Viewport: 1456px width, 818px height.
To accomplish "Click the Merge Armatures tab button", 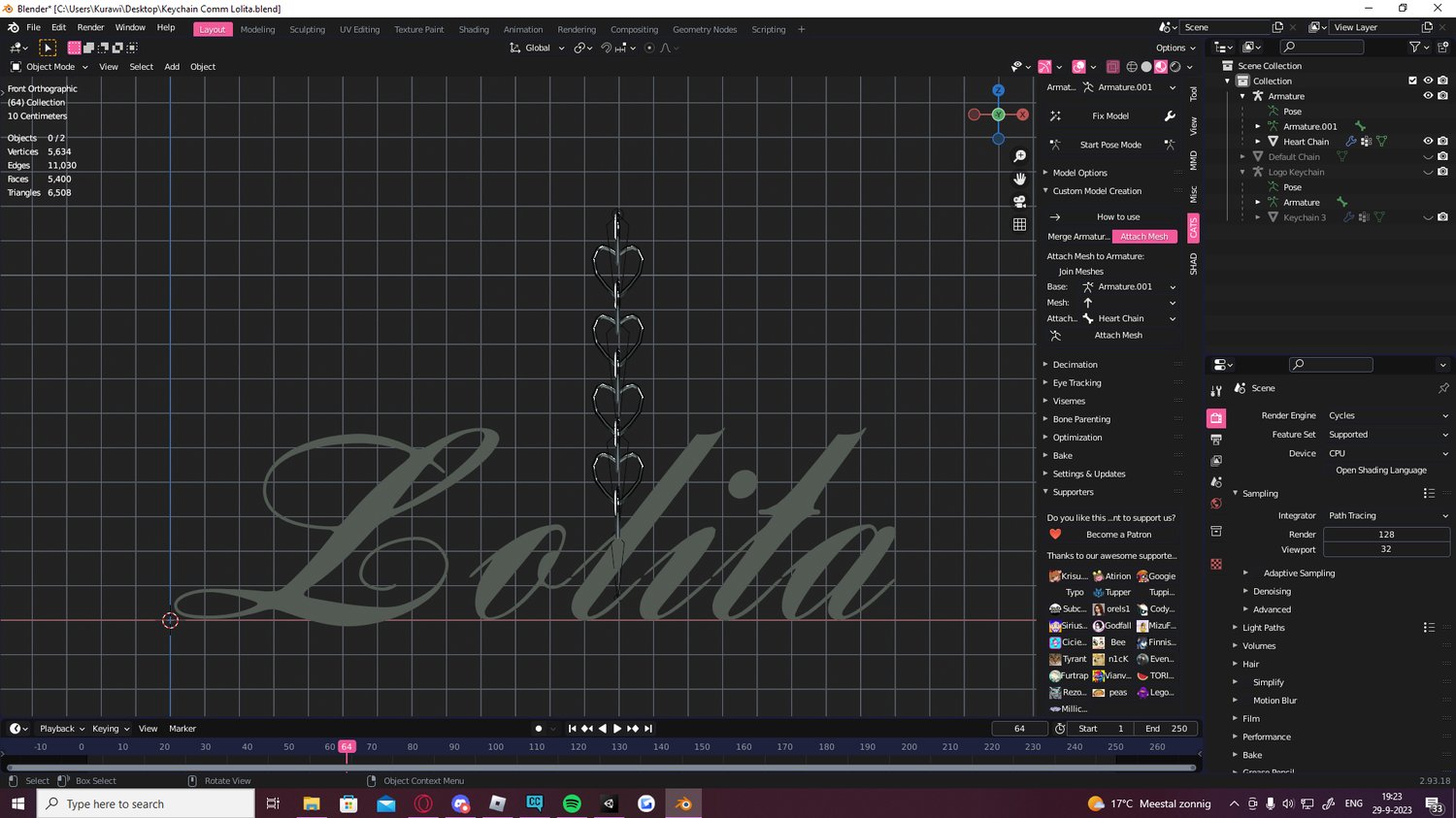I will tap(1077, 237).
